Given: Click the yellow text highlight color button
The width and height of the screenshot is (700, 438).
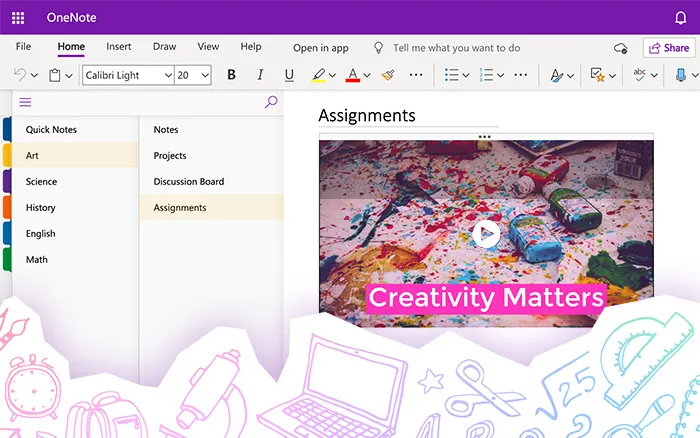Looking at the screenshot, I should click(x=318, y=75).
